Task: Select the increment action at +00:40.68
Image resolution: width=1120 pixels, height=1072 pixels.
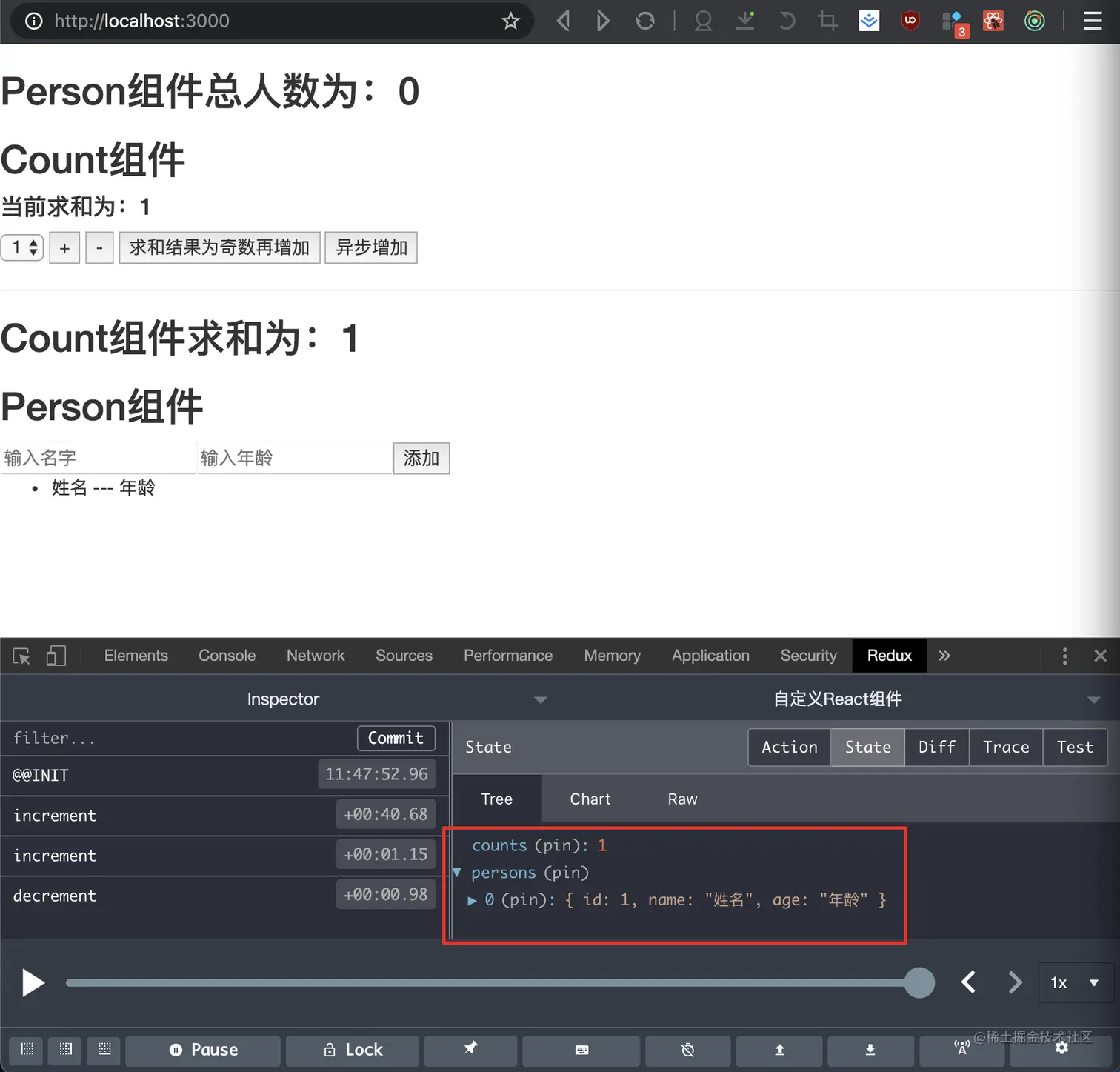Action: pyautogui.click(x=225, y=815)
